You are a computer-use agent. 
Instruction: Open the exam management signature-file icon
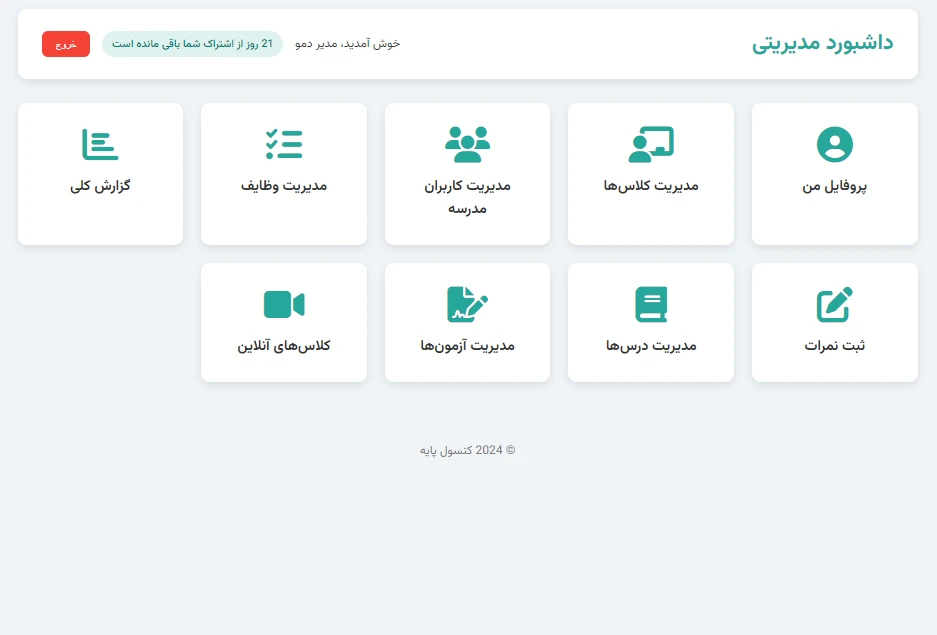(467, 304)
